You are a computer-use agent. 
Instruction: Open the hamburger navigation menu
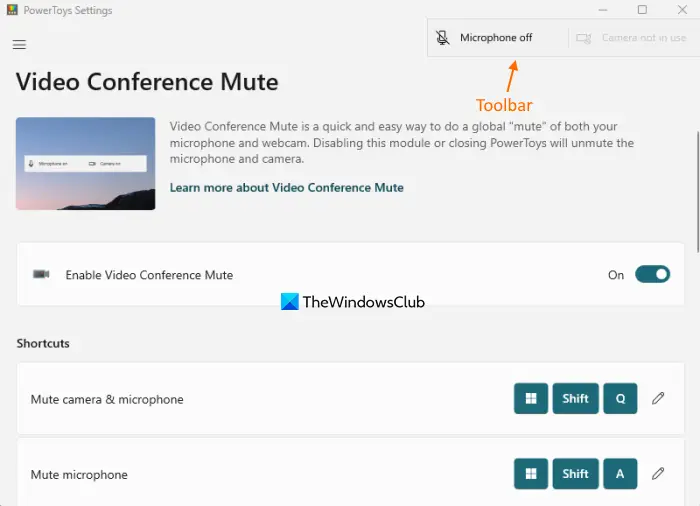[x=19, y=45]
